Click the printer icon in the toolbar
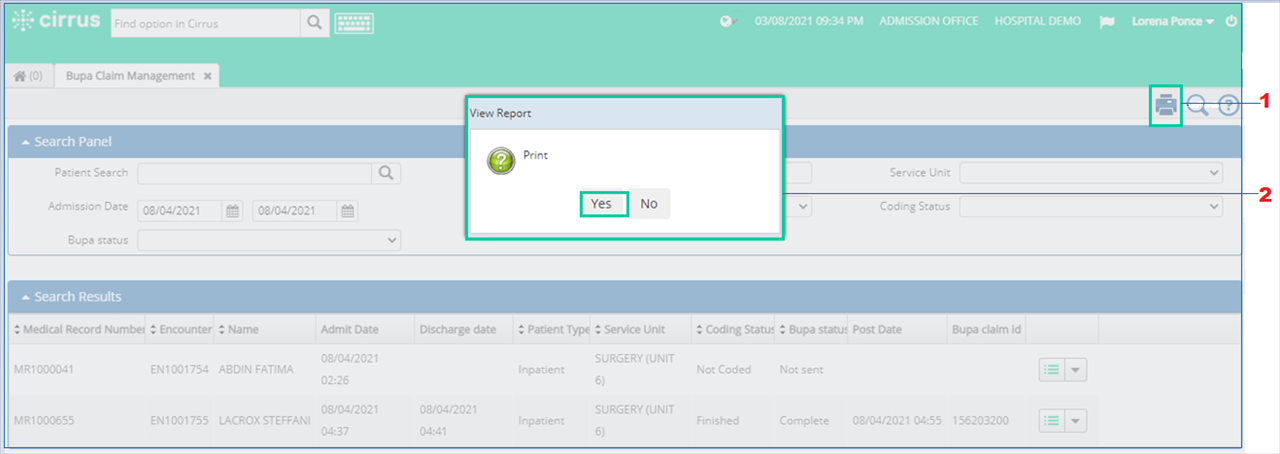Screen dimensions: 1280x454 1166,105
